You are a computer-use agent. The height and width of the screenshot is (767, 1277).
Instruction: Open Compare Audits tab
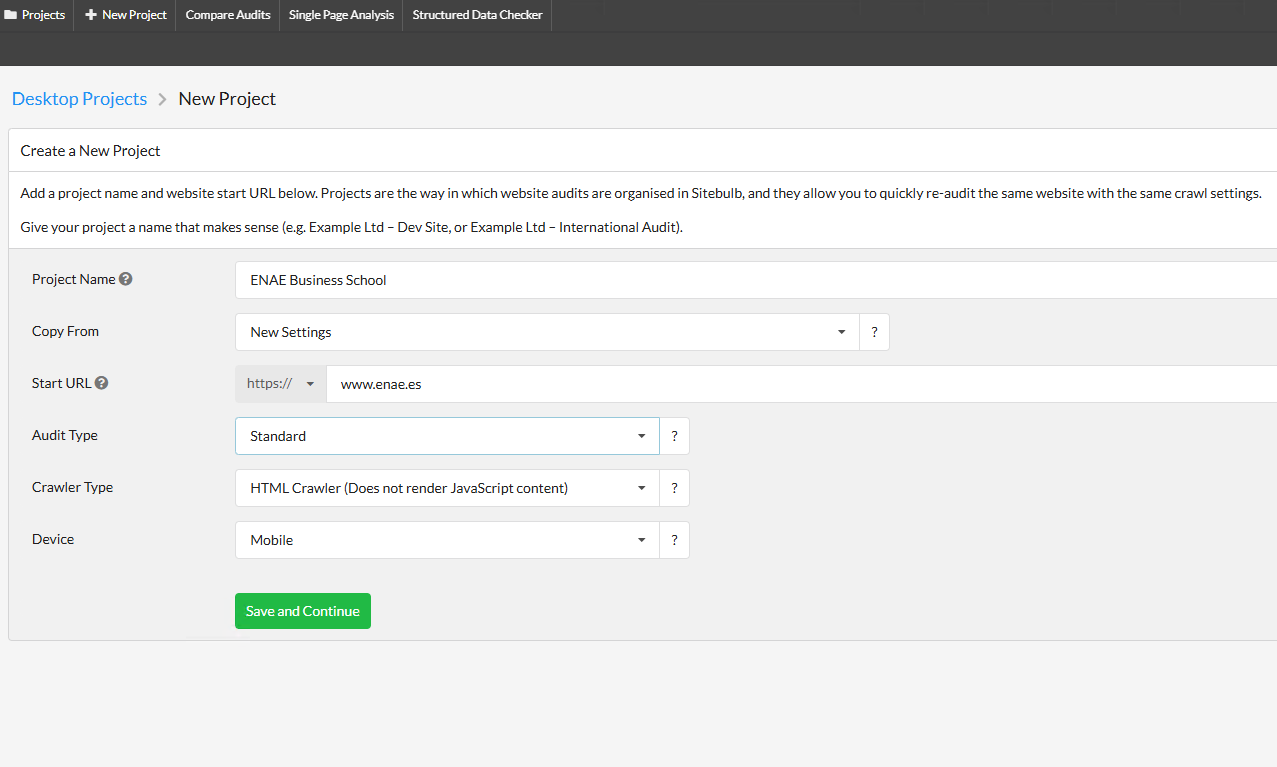(228, 15)
